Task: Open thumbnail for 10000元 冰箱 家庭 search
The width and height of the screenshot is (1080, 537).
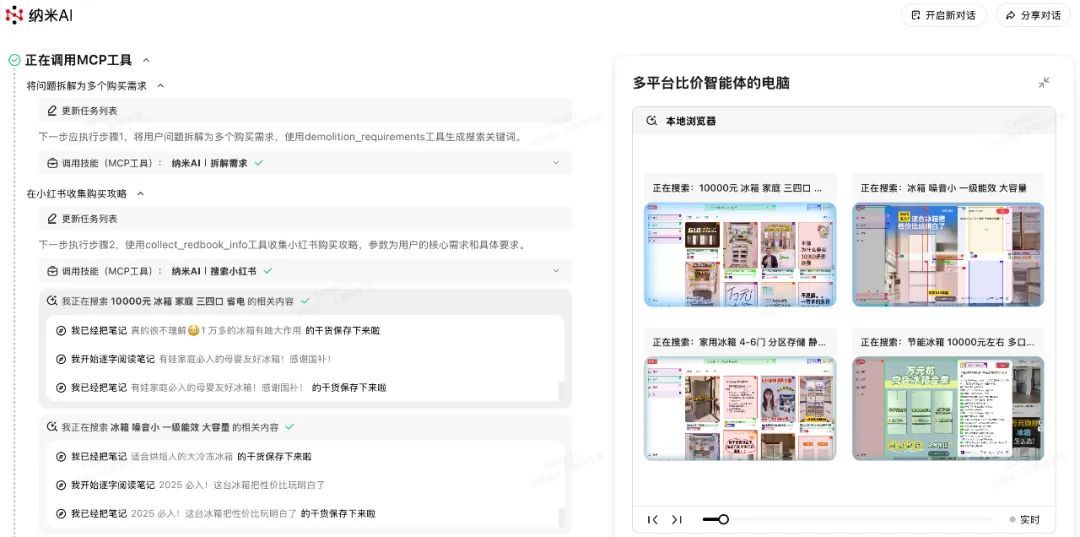Action: (740, 254)
